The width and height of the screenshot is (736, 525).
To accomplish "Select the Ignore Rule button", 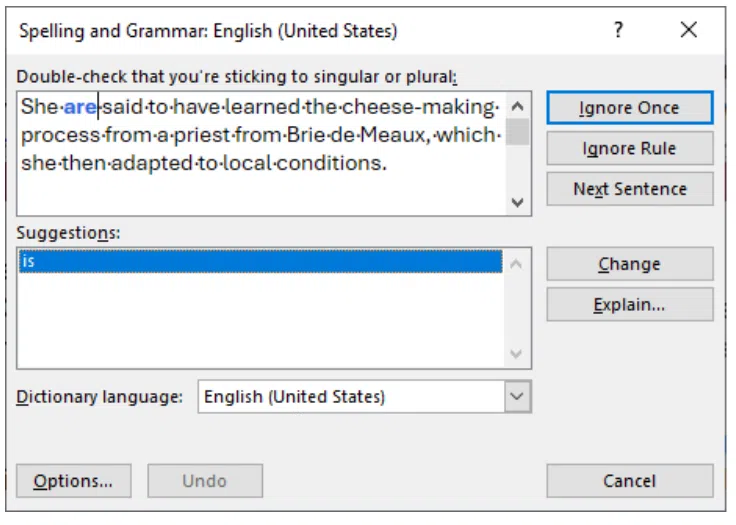I will (x=629, y=148).
